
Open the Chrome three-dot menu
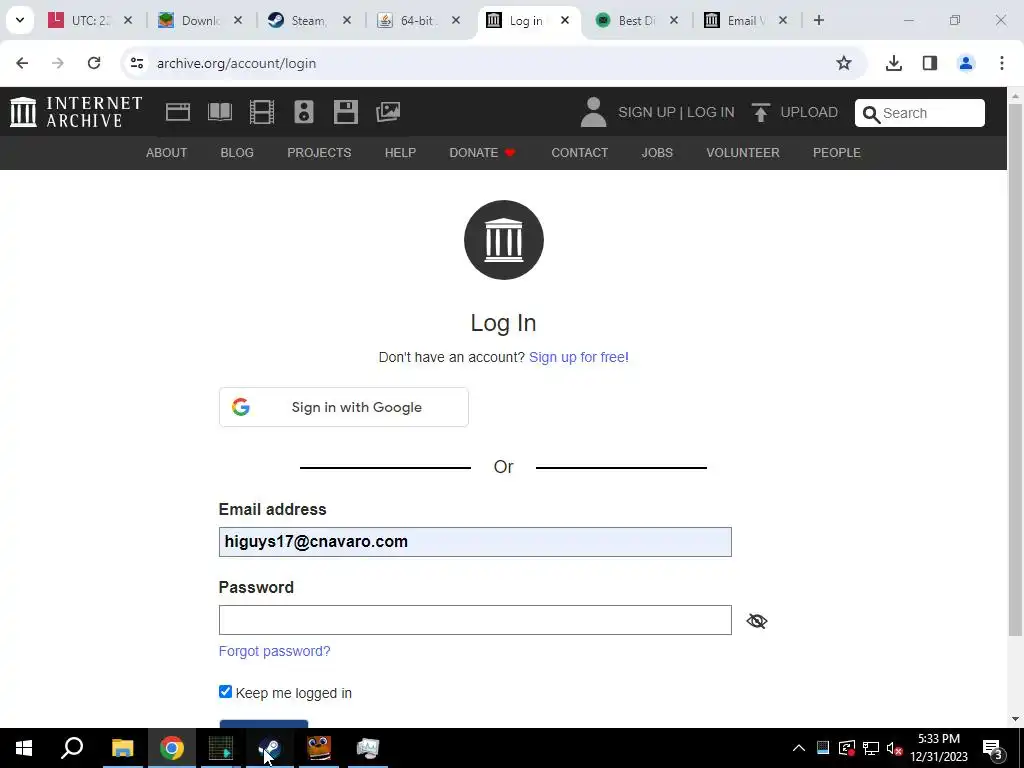tap(1002, 63)
